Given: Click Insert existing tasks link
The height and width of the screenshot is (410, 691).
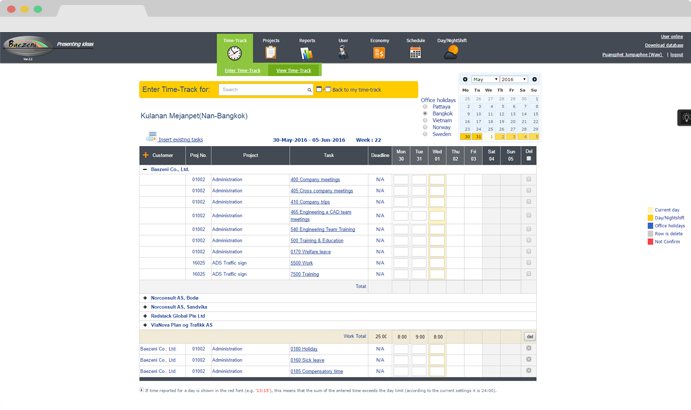Looking at the screenshot, I should 180,140.
